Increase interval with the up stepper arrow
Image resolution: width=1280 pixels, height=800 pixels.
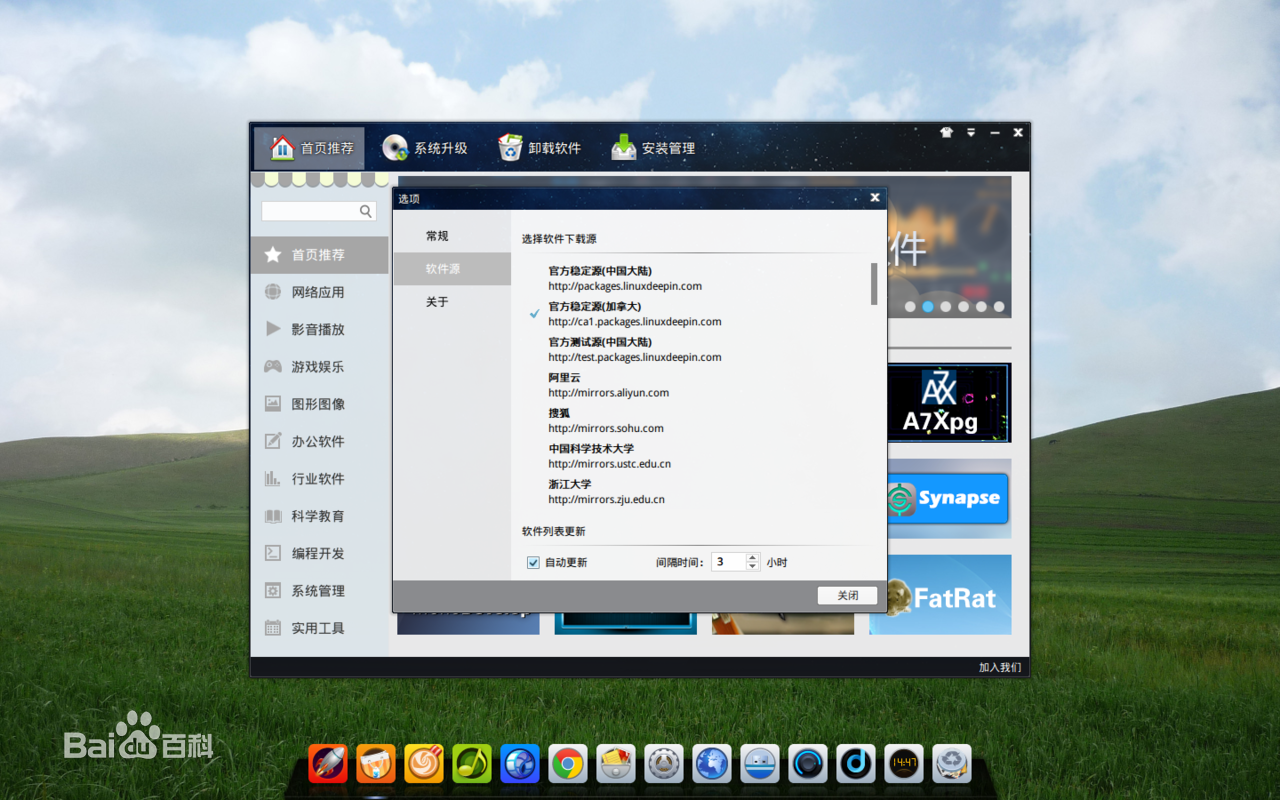point(753,557)
